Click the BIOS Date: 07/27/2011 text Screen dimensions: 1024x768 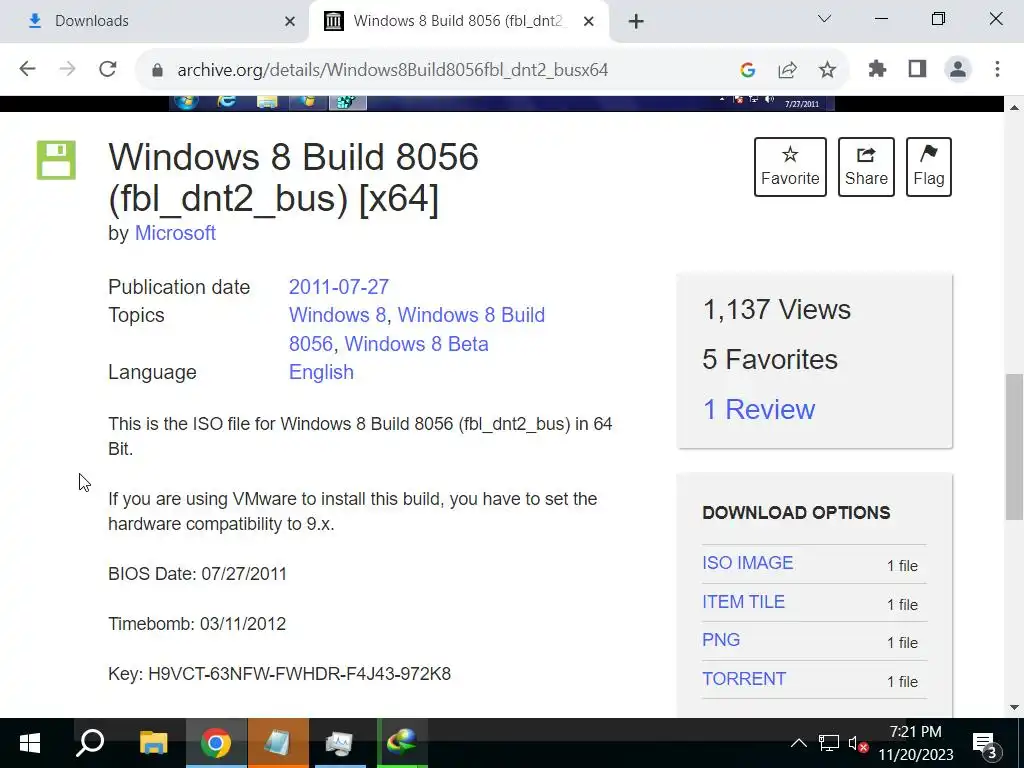pyautogui.click(x=197, y=574)
